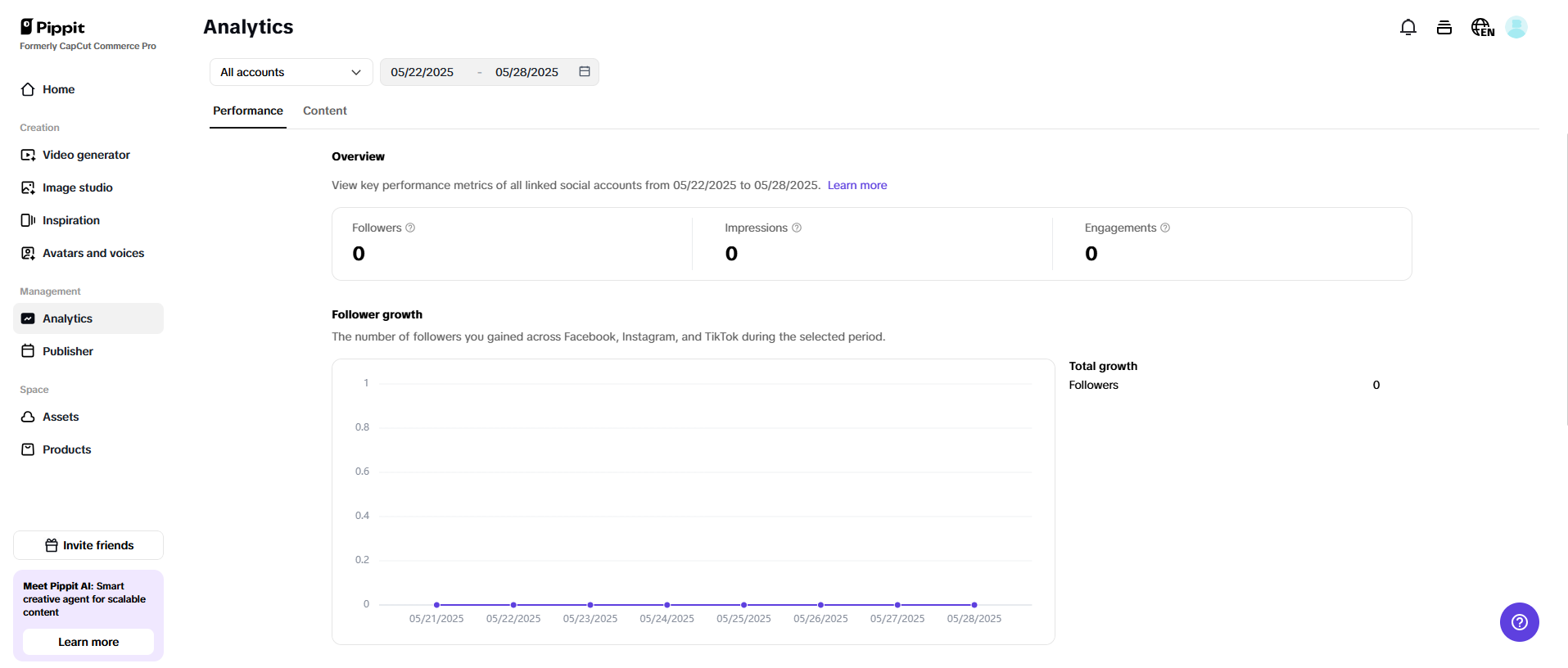Open the notifications bell icon
The image size is (1568, 668).
(x=1408, y=28)
